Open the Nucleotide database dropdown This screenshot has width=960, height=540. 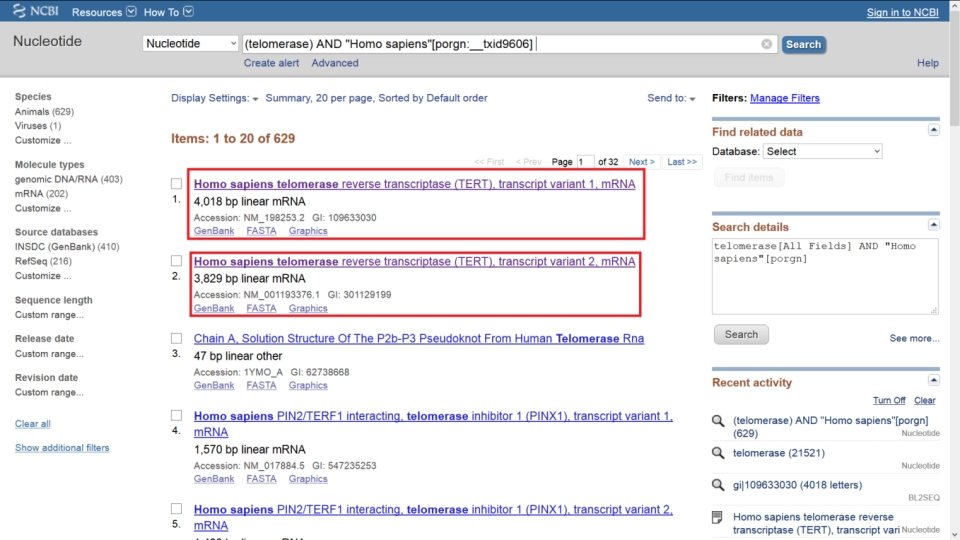tap(190, 43)
